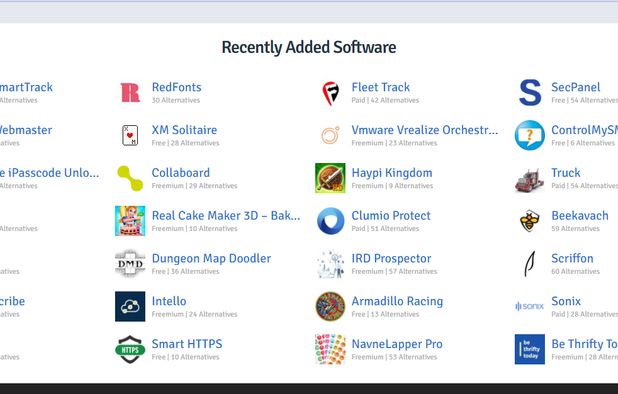Click the '60 Alternatives' text under Scriffon

click(x=575, y=271)
